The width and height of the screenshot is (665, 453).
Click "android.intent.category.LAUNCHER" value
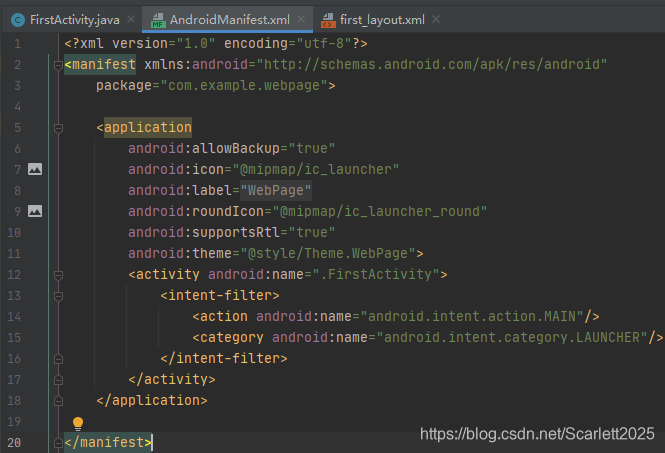pyautogui.click(x=512, y=337)
